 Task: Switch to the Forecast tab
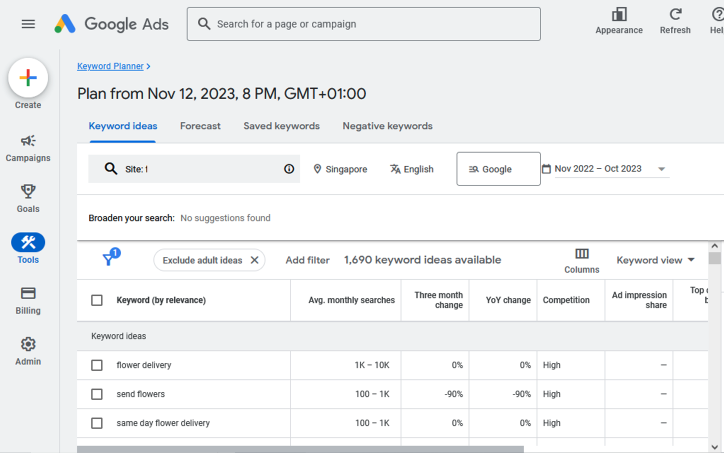200,126
